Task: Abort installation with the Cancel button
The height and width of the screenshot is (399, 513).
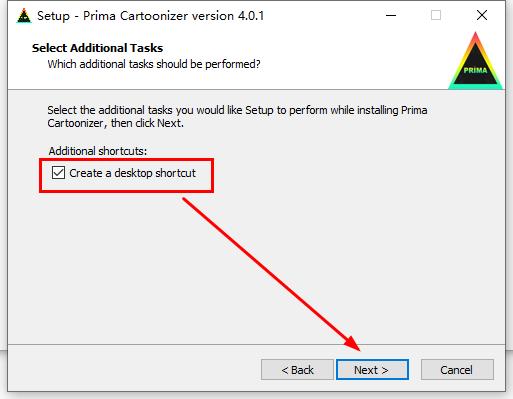Action: [x=457, y=370]
